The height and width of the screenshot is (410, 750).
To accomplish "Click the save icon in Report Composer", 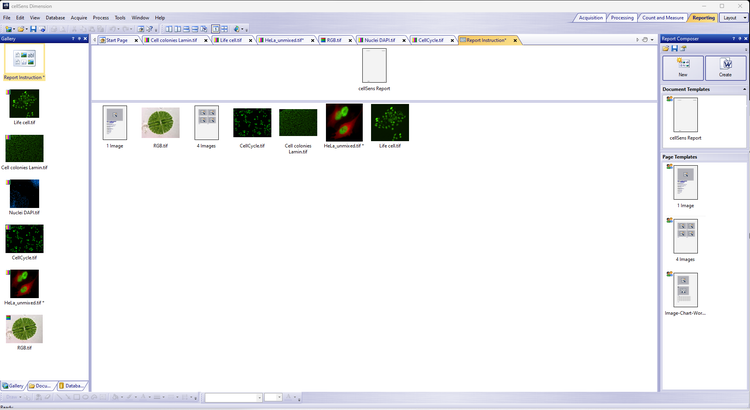I will [x=675, y=48].
